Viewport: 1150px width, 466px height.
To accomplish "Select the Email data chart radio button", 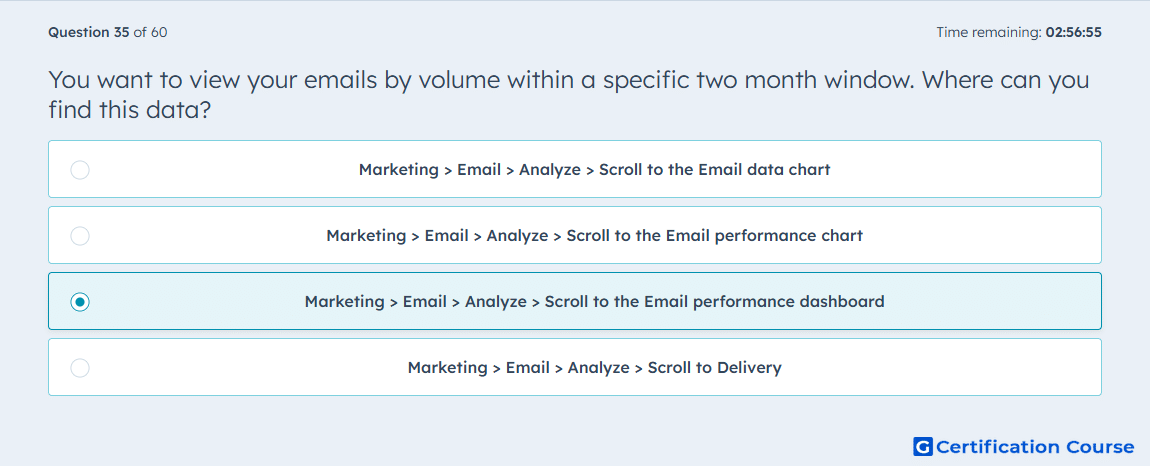I will point(80,170).
